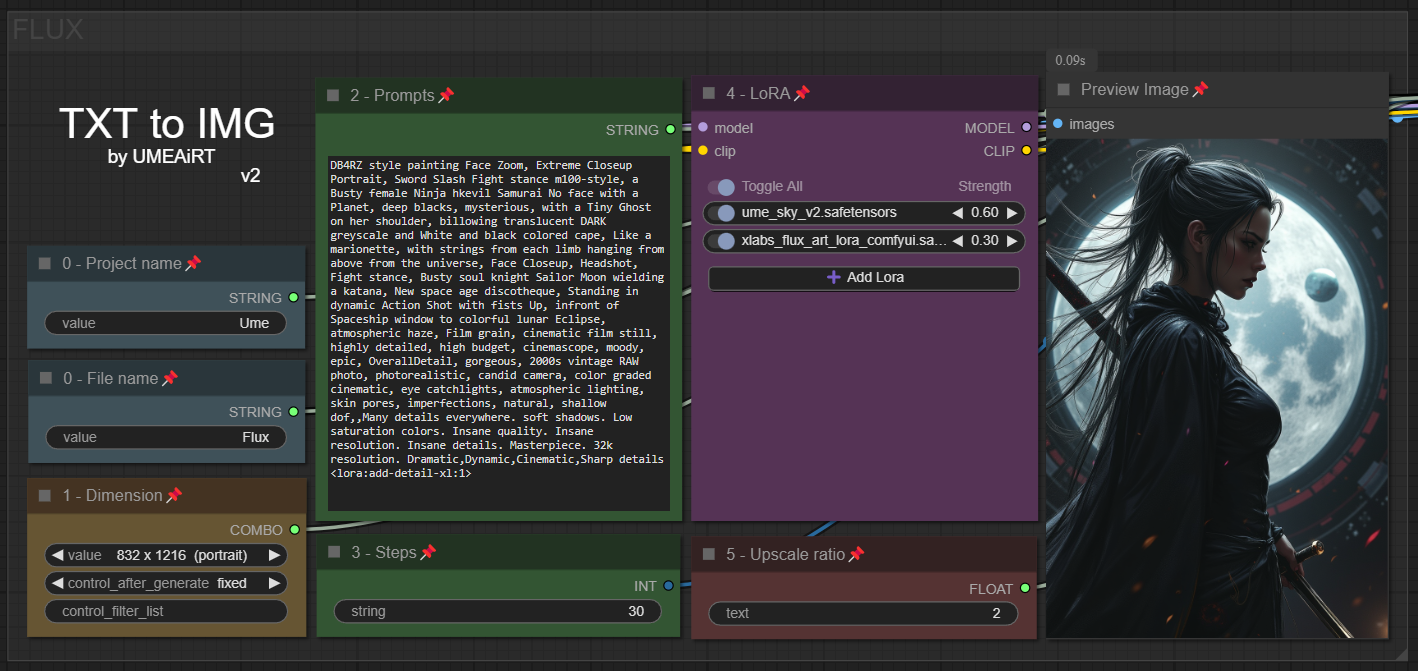This screenshot has height=671, width=1418.
Task: Click the pin icon on 1 - Dimension header
Action: point(174,496)
